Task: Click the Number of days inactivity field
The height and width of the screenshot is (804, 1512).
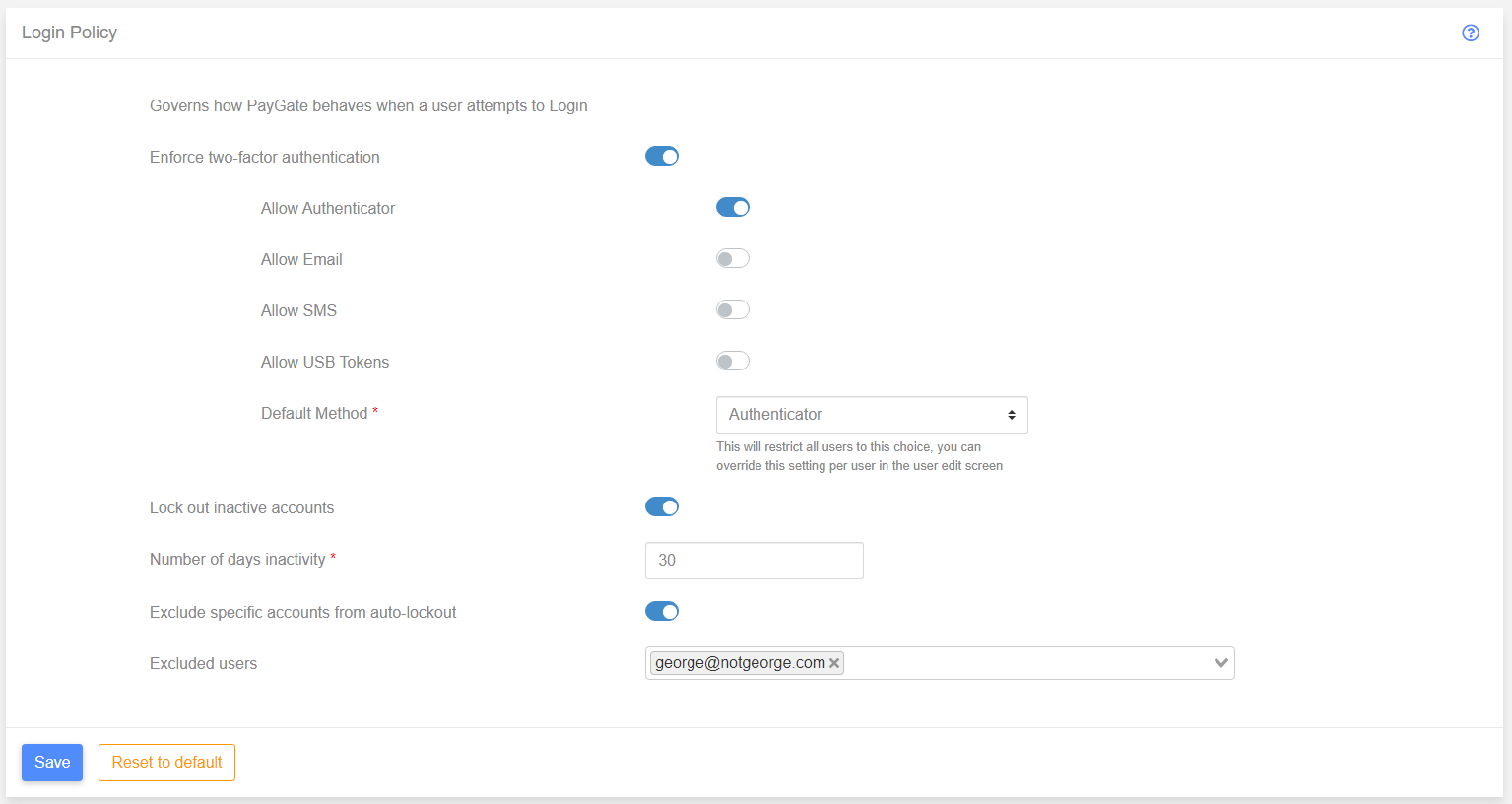Action: coord(754,561)
